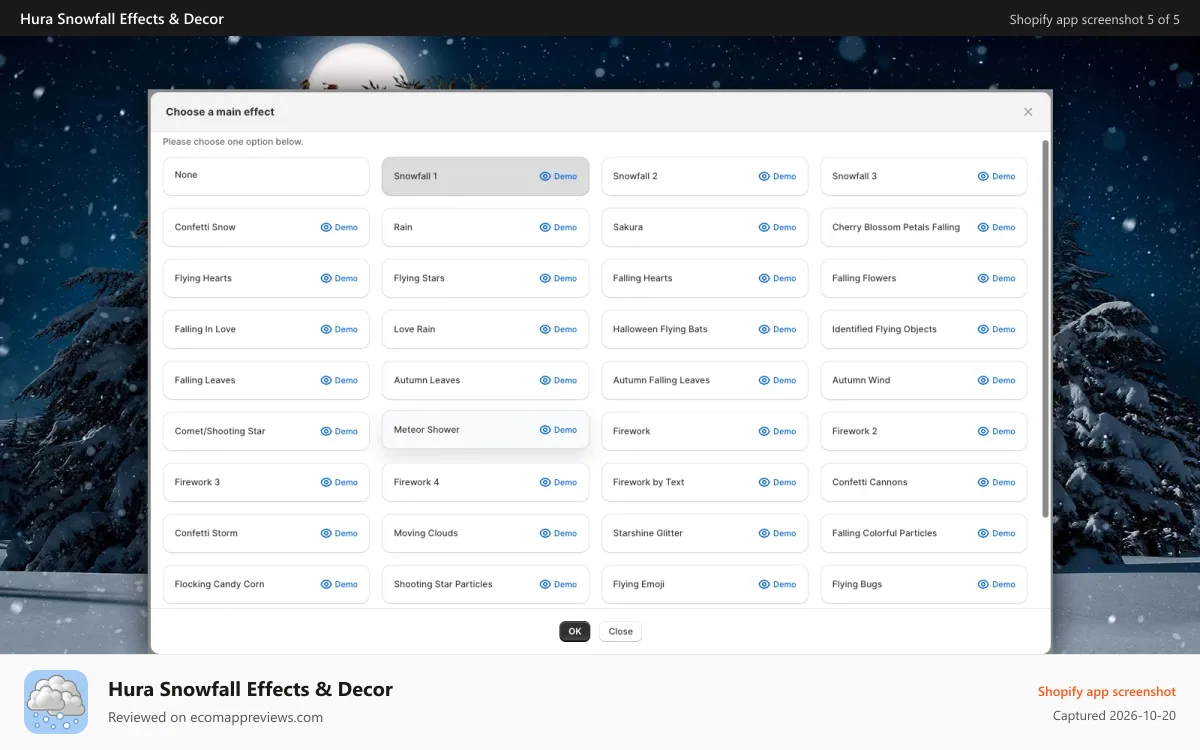Screen dimensions: 1200x750
Task: Open the Falling Flowers demo
Action: 996,278
